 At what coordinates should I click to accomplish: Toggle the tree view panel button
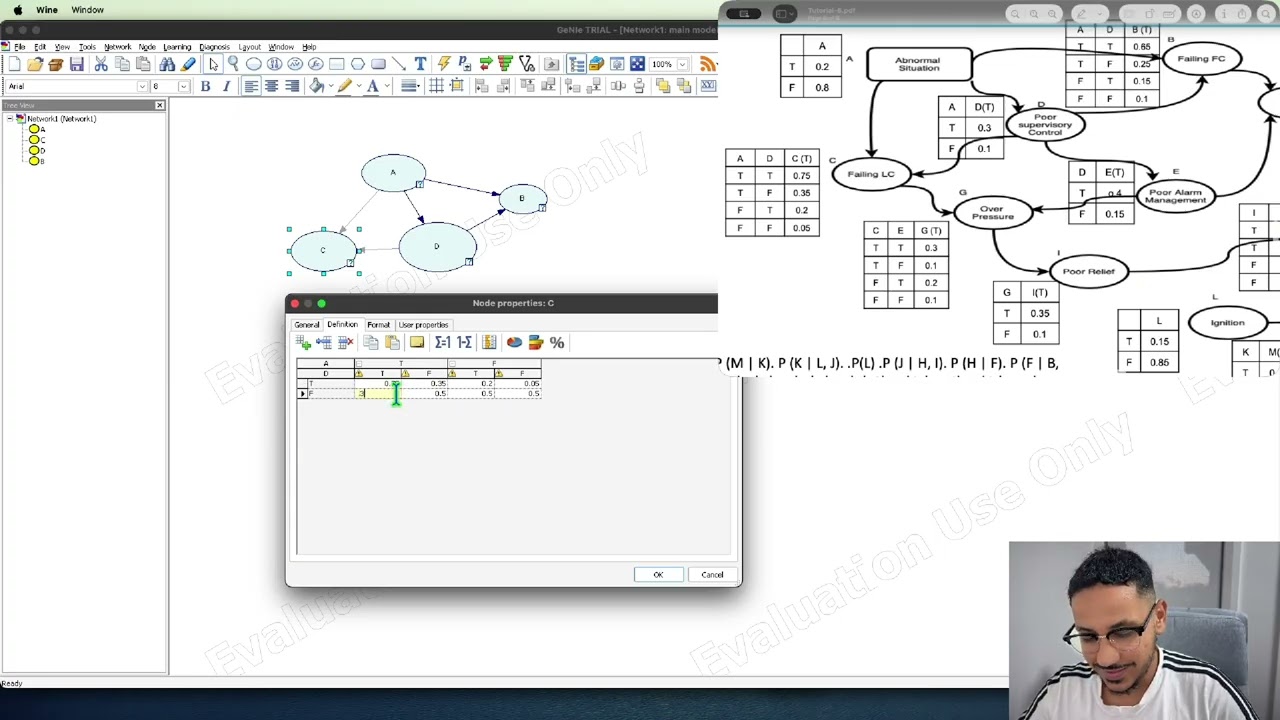576,64
